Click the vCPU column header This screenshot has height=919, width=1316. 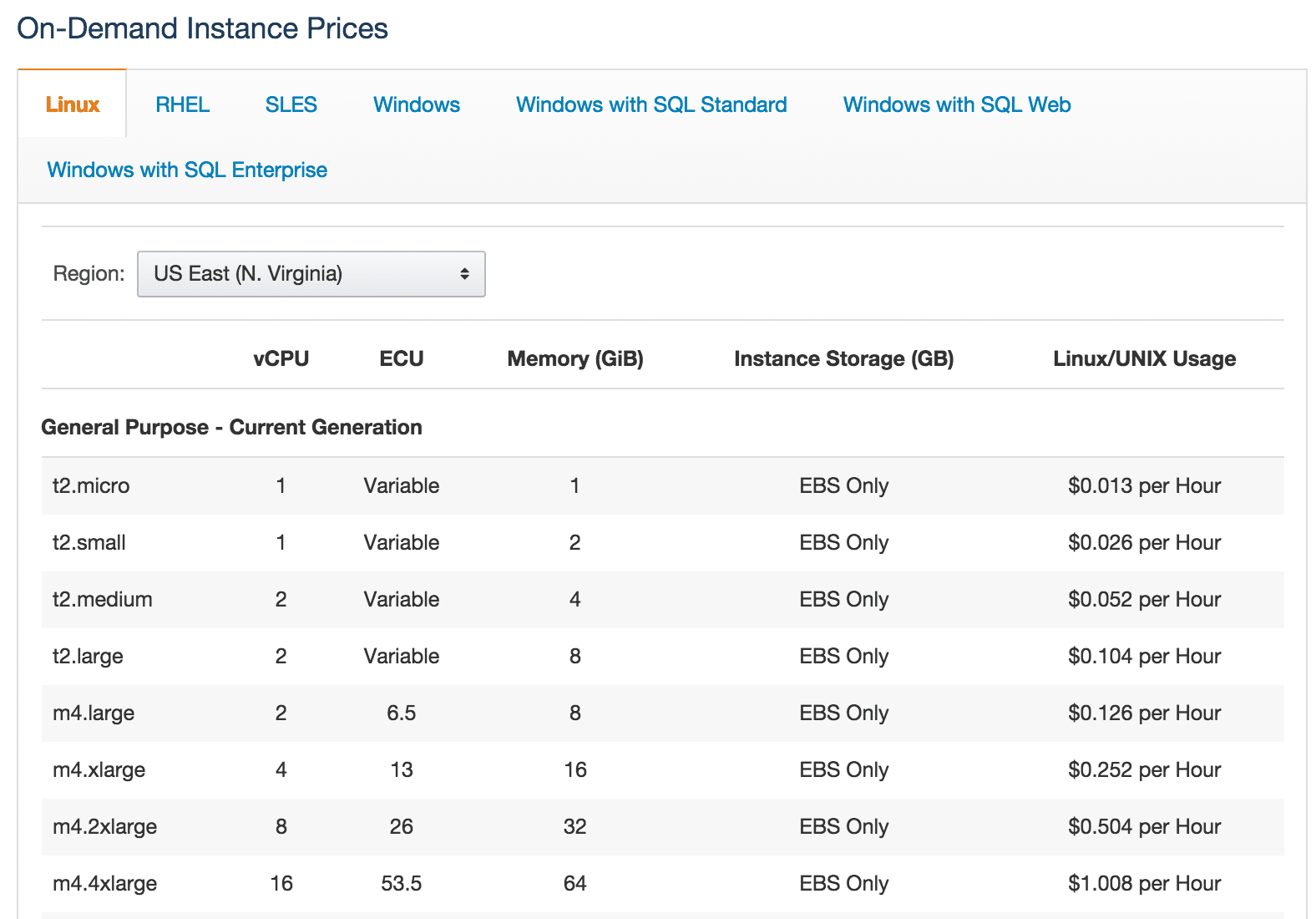pyautogui.click(x=281, y=358)
